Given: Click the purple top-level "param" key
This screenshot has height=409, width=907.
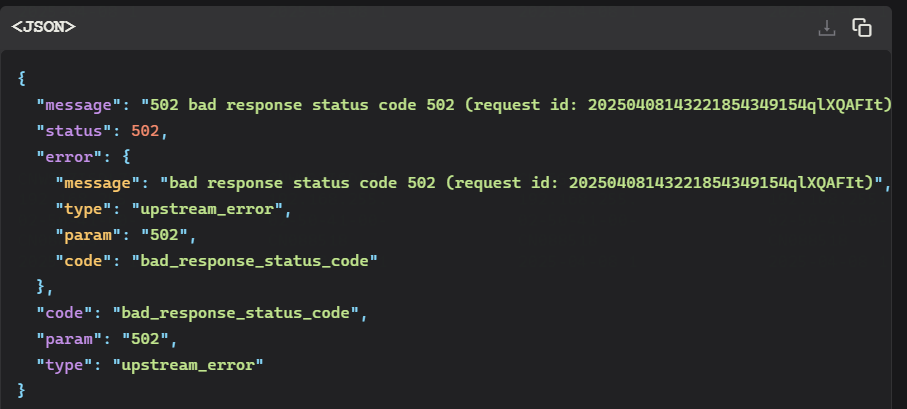Looking at the screenshot, I should pos(65,339).
